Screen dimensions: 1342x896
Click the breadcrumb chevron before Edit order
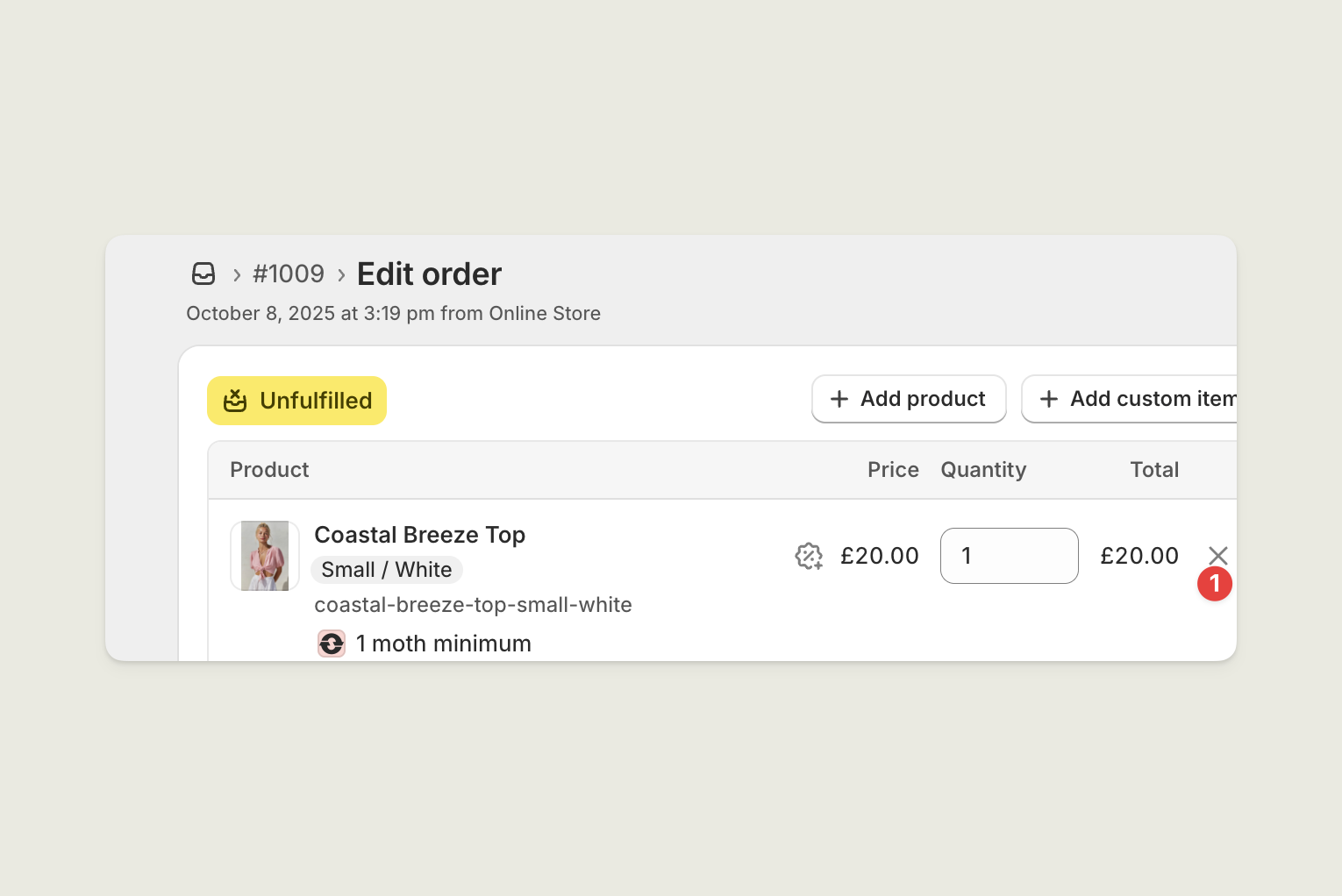click(x=341, y=275)
